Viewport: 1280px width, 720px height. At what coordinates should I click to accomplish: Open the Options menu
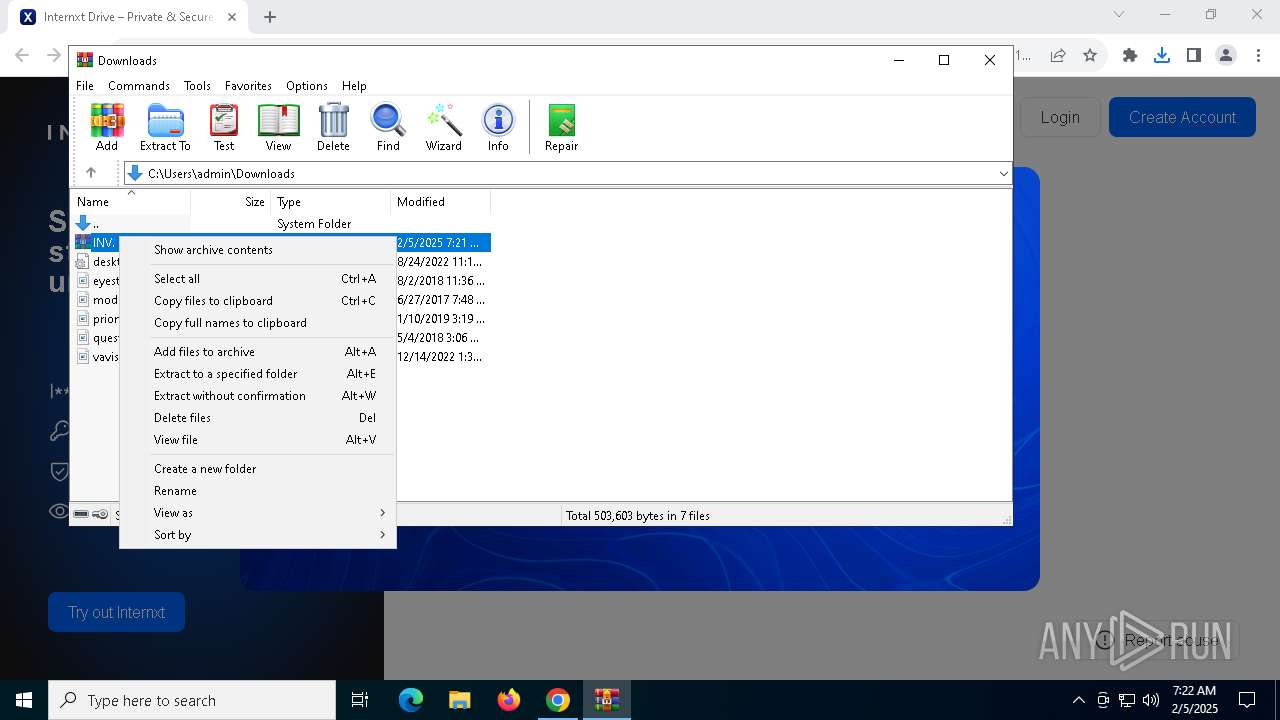pos(307,86)
